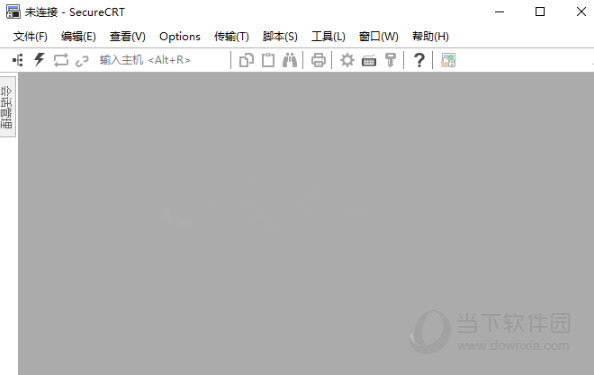Maximize the SecureCRT window
This screenshot has width=594, height=375.
click(540, 12)
